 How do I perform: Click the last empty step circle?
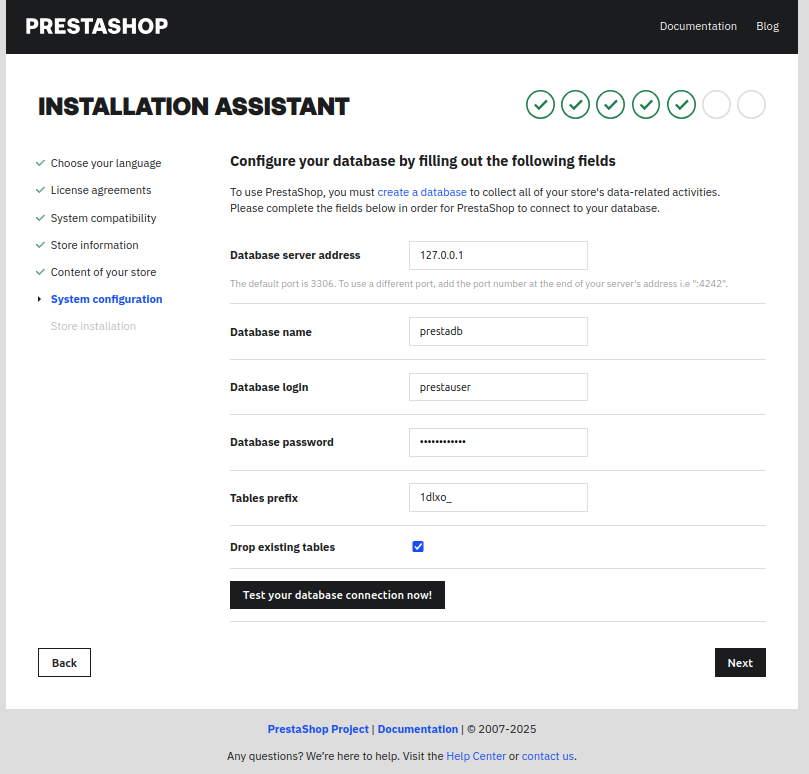pos(751,104)
